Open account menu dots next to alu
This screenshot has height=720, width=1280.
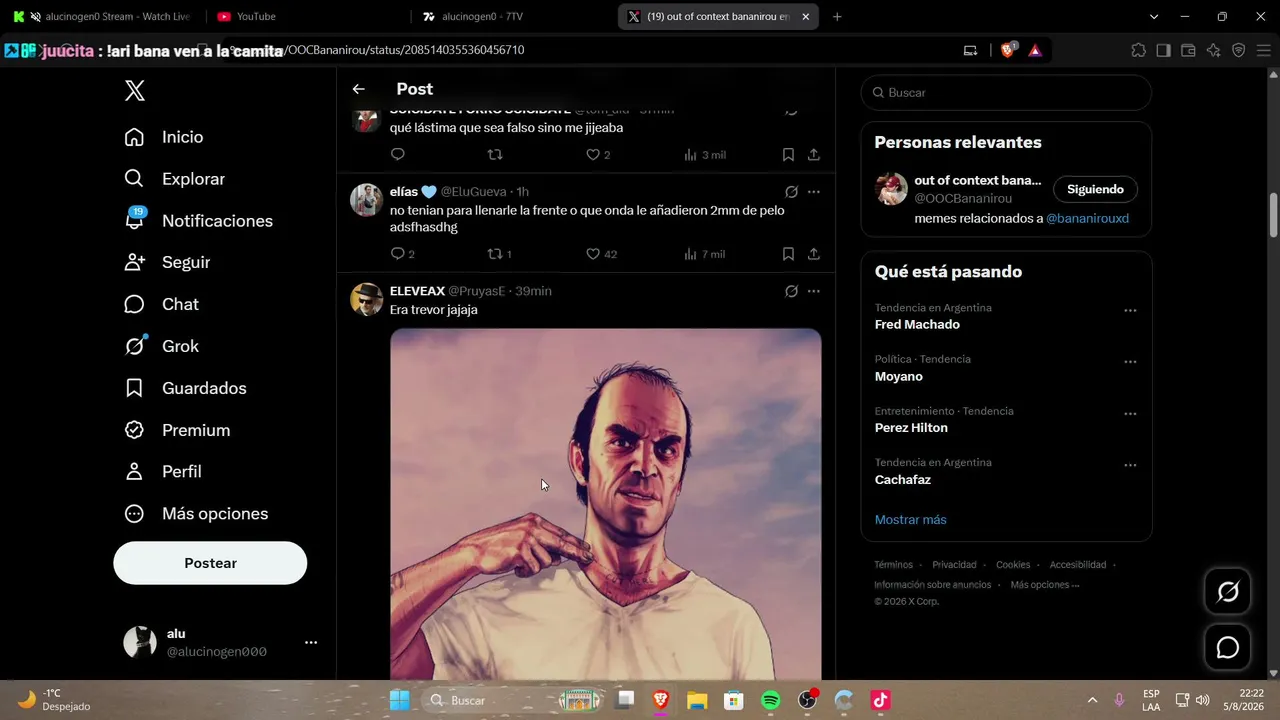pos(311,642)
